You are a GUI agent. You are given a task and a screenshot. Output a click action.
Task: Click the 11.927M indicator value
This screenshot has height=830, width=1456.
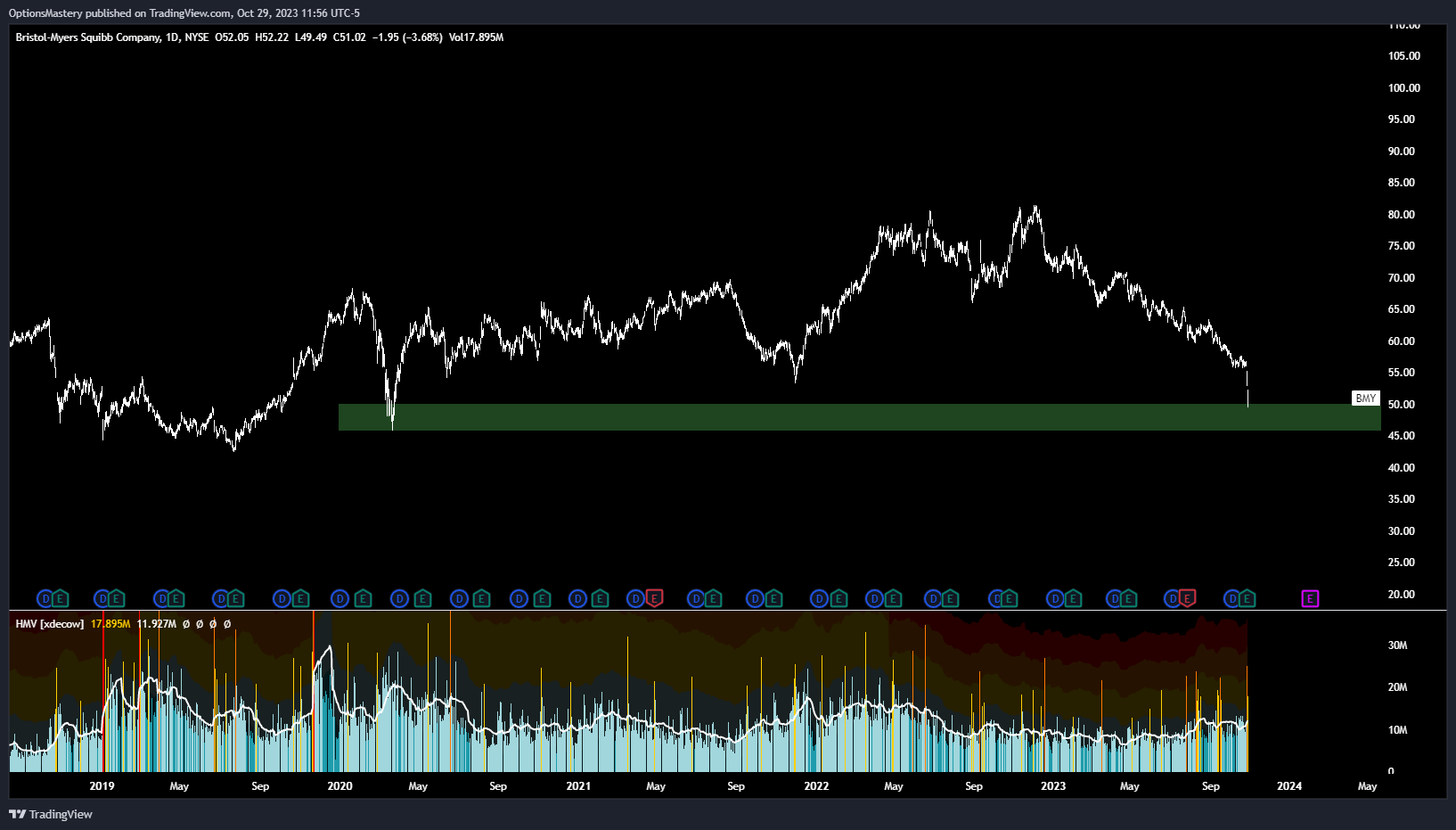[157, 624]
